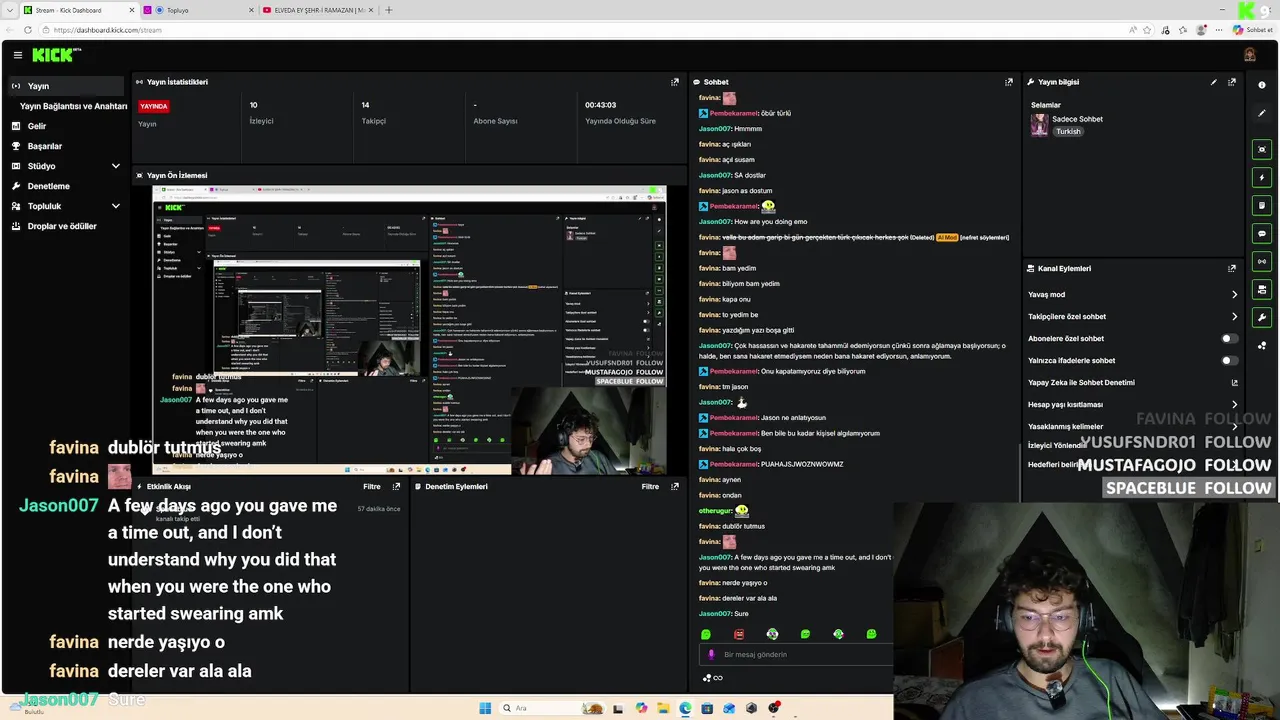Click the Turkish language tag
Viewport: 1280px width, 720px height.
coord(1068,131)
